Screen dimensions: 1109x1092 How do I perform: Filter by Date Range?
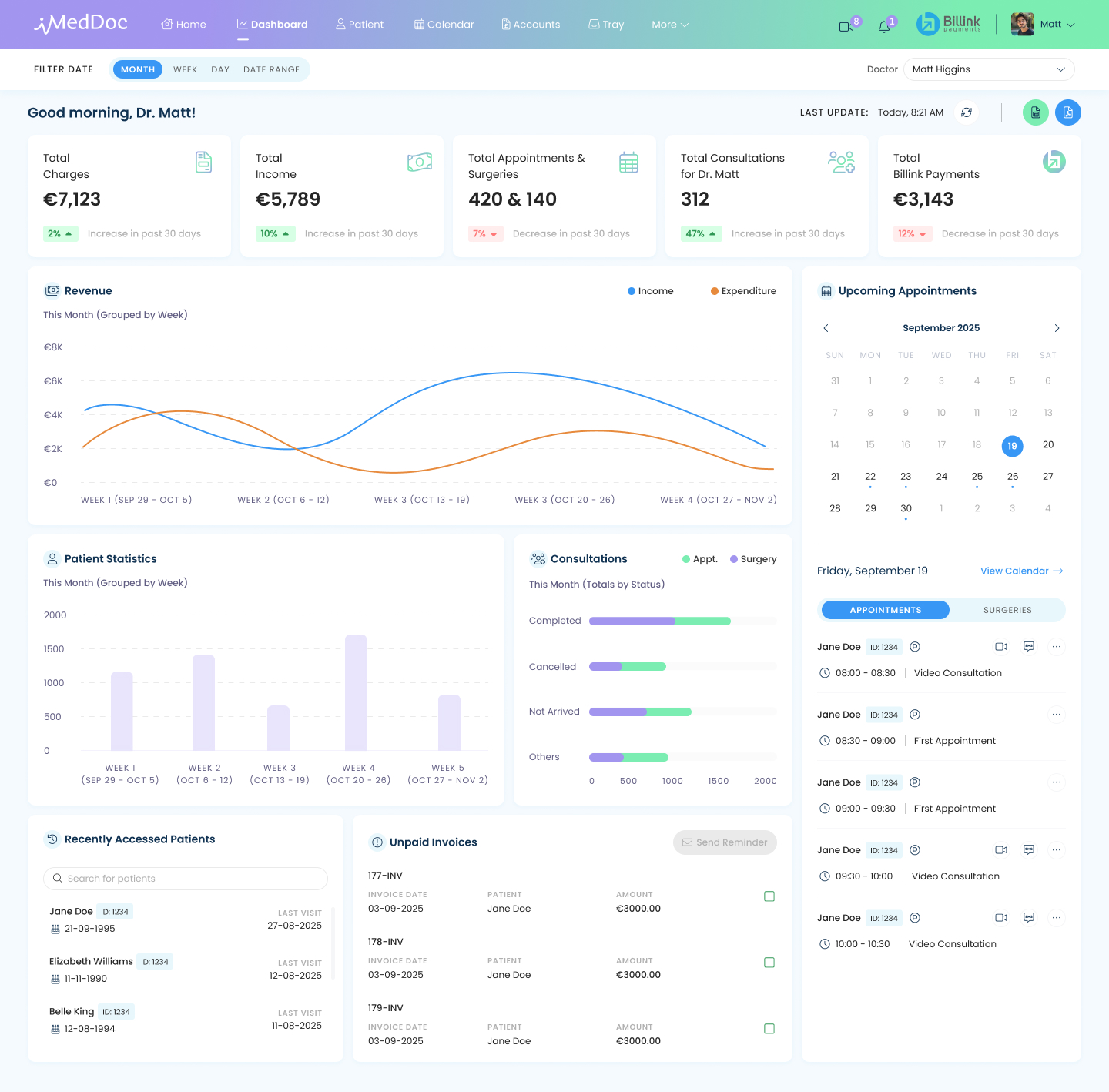click(271, 69)
